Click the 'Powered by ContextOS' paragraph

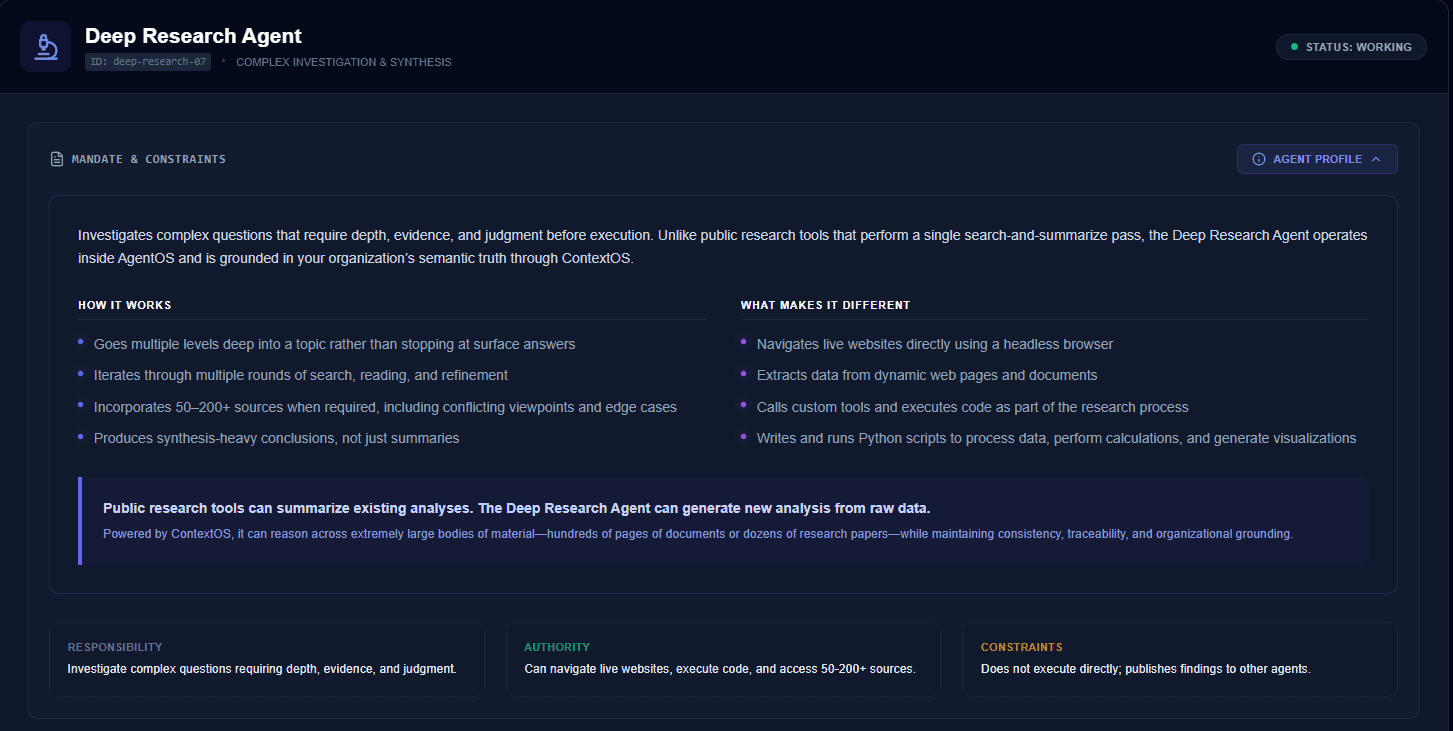pyautogui.click(x=698, y=534)
